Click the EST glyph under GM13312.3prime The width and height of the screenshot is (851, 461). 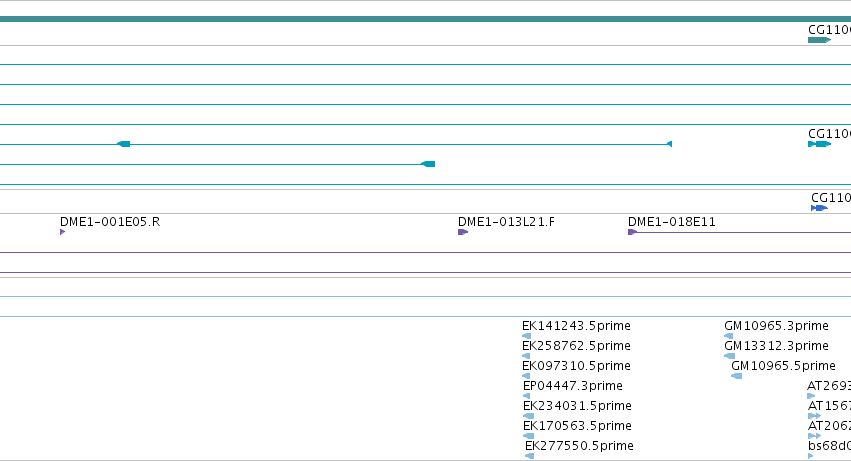[729, 356]
